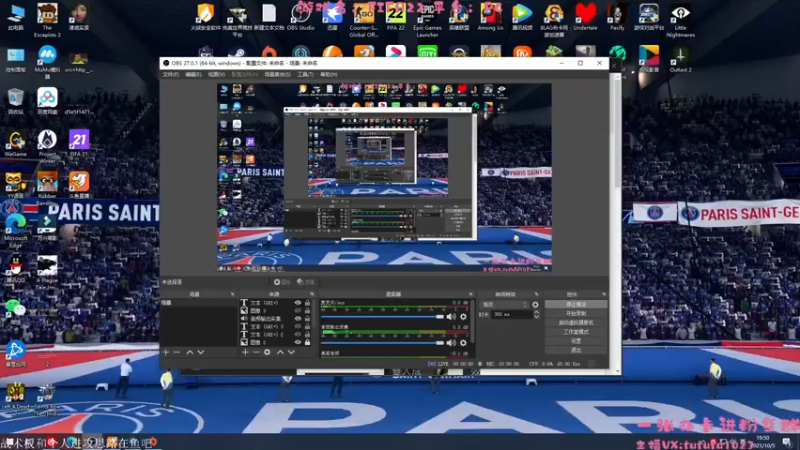Toggle visibility eye of 音频输出采集 source
The width and height of the screenshot is (800, 450).
click(x=298, y=318)
